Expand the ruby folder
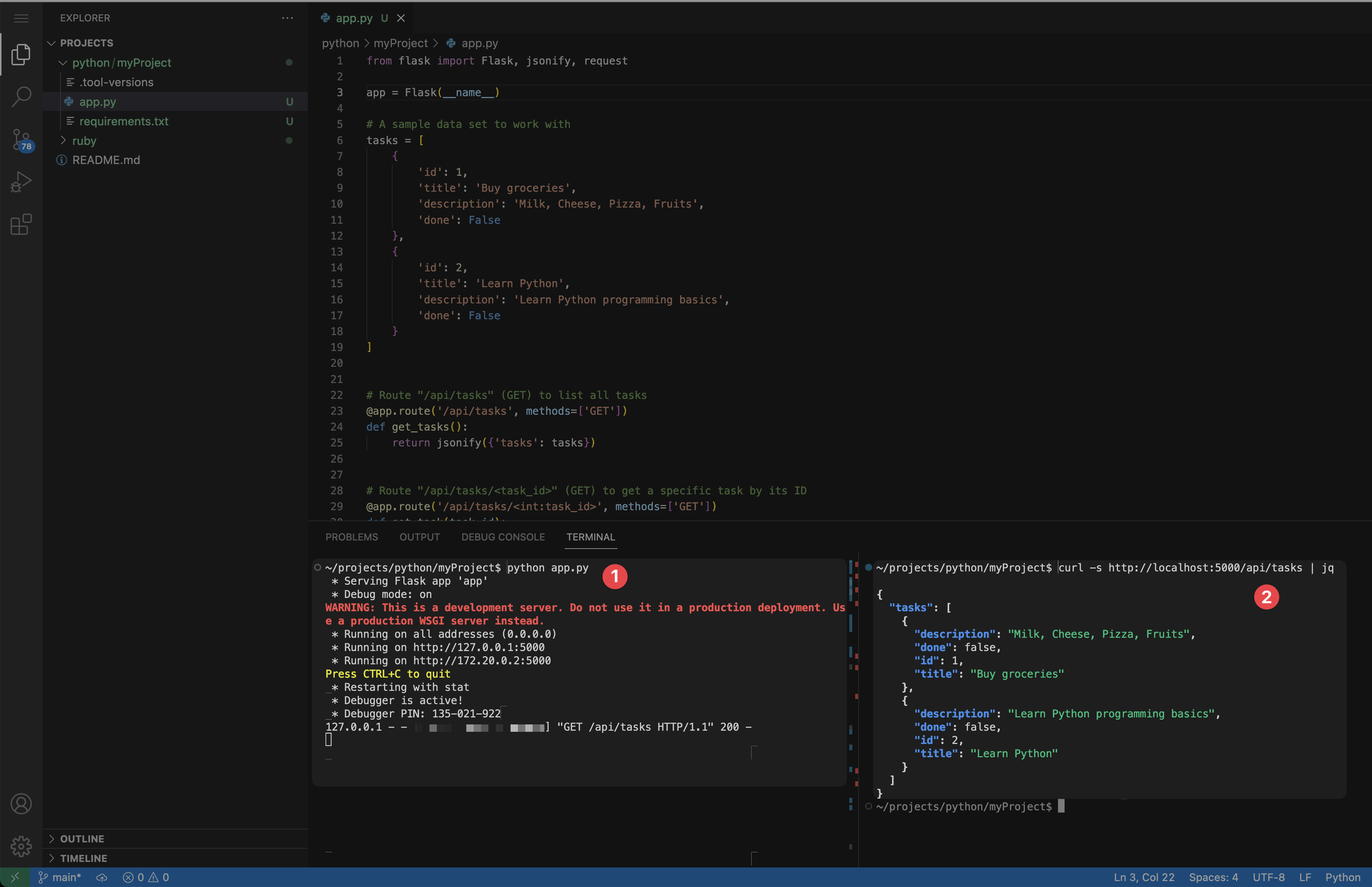This screenshot has height=887, width=1372. (63, 140)
